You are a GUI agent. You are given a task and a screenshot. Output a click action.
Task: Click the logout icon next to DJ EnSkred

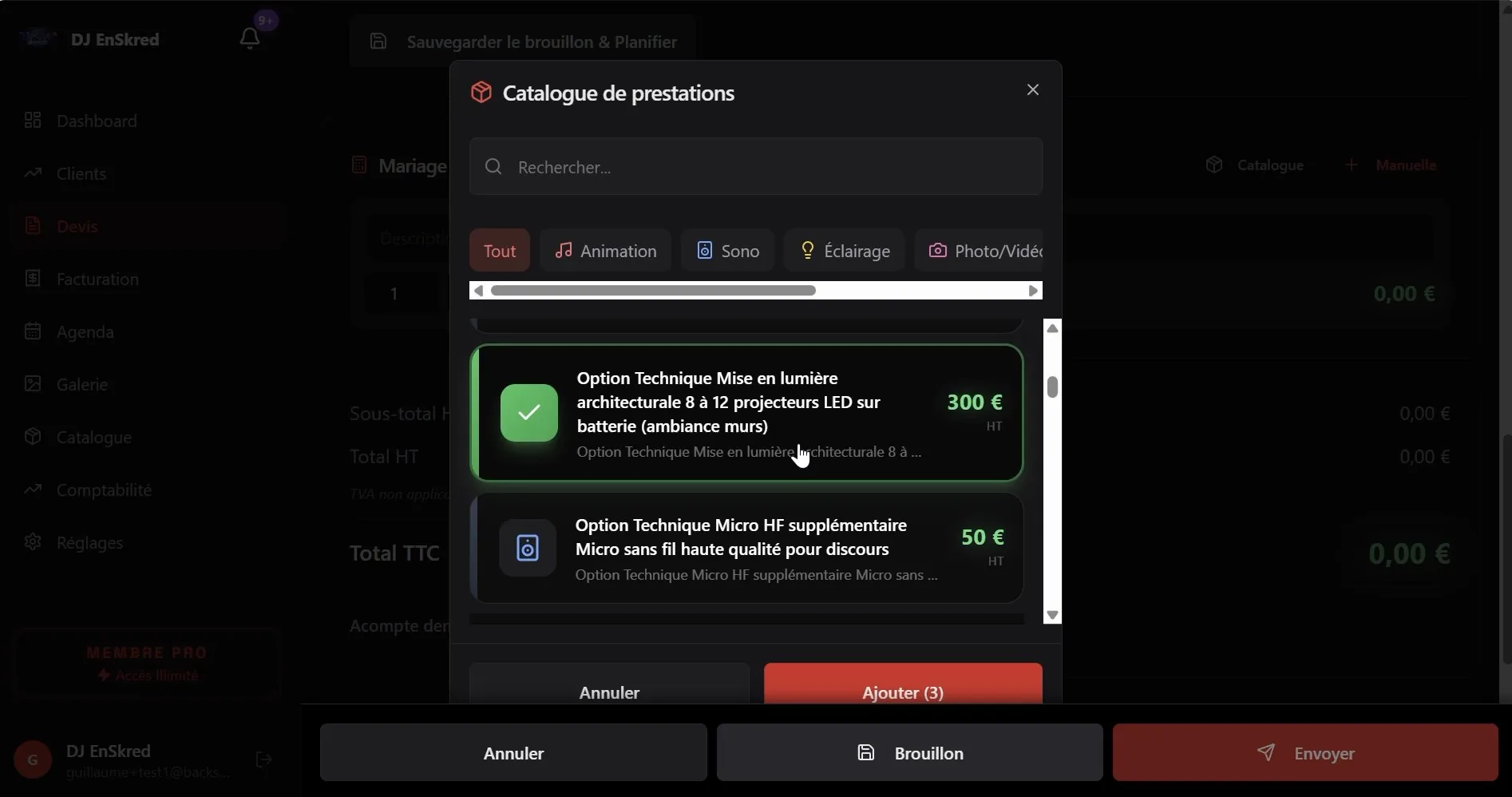click(264, 759)
